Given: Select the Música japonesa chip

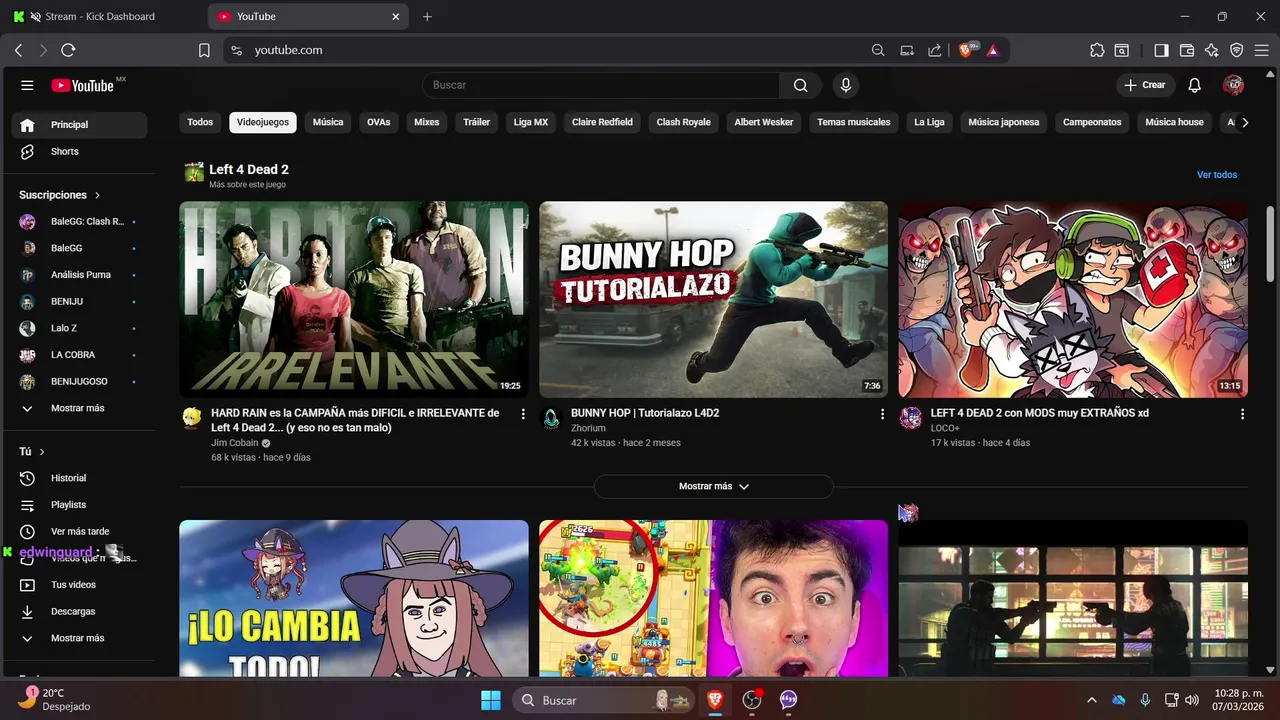Looking at the screenshot, I should pyautogui.click(x=1004, y=122).
